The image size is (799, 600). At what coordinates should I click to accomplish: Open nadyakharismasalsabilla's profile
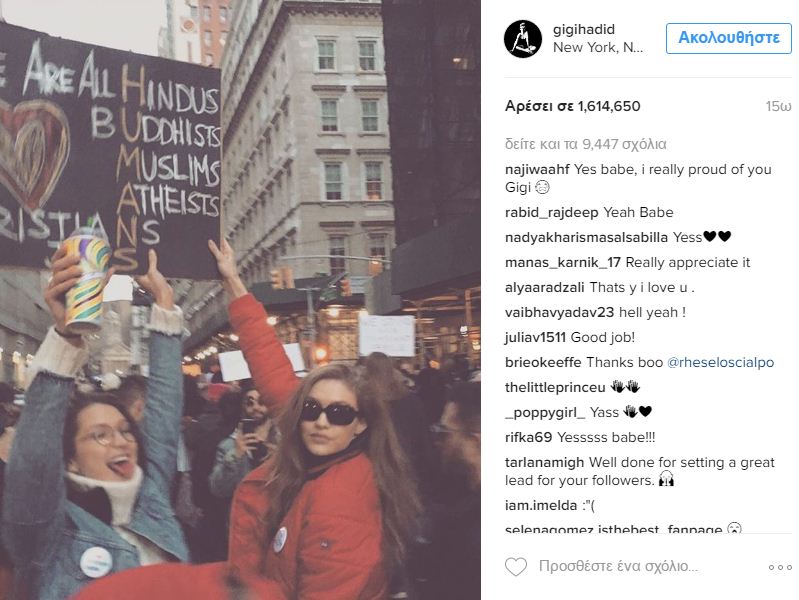586,238
